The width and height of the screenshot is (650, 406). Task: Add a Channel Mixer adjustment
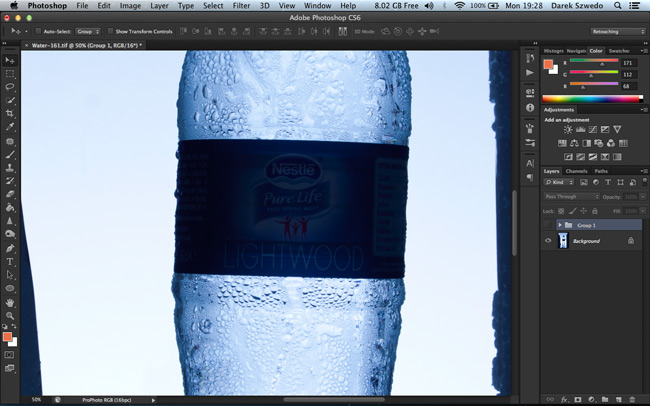click(x=611, y=143)
